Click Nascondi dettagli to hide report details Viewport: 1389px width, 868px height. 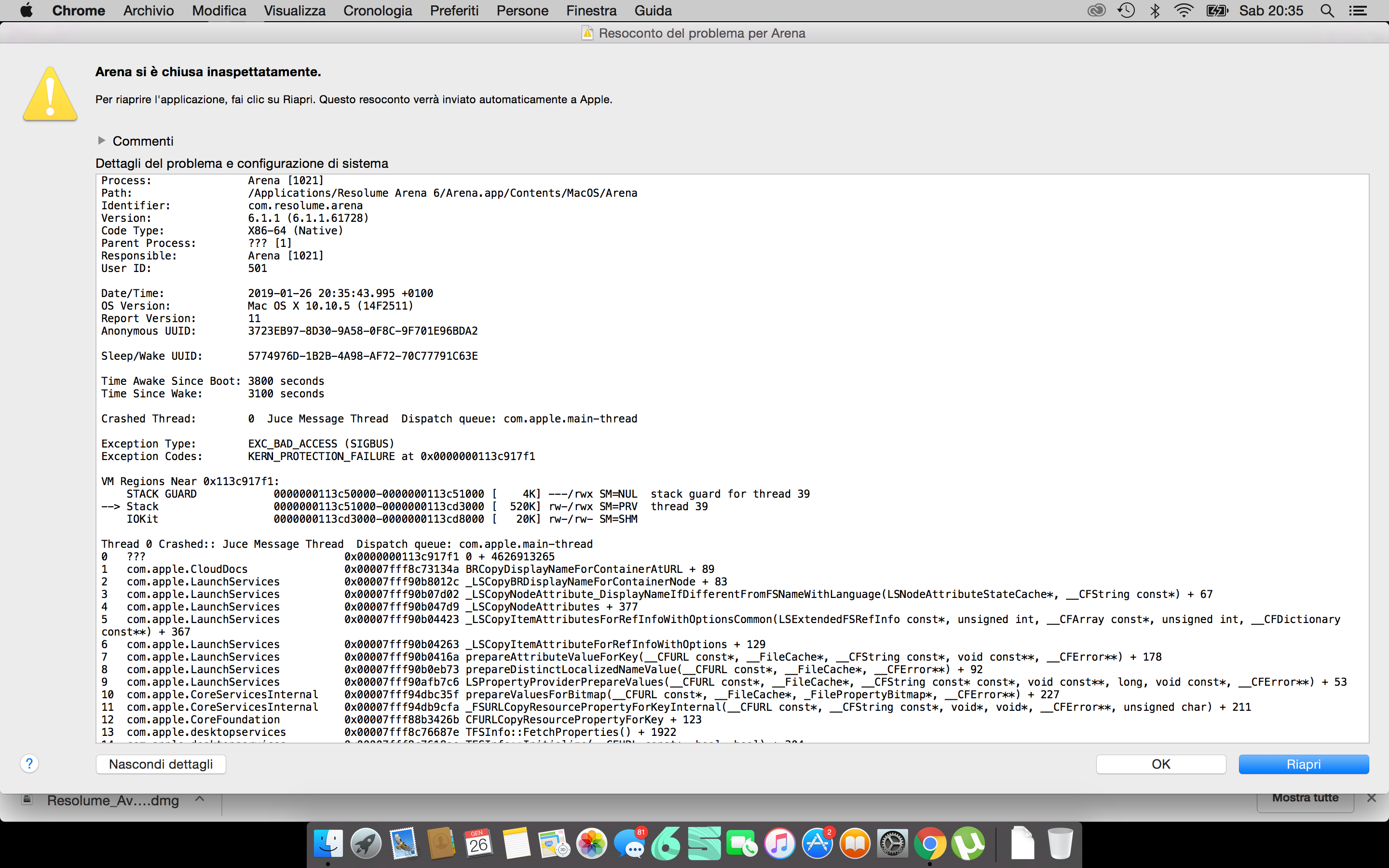tap(161, 764)
